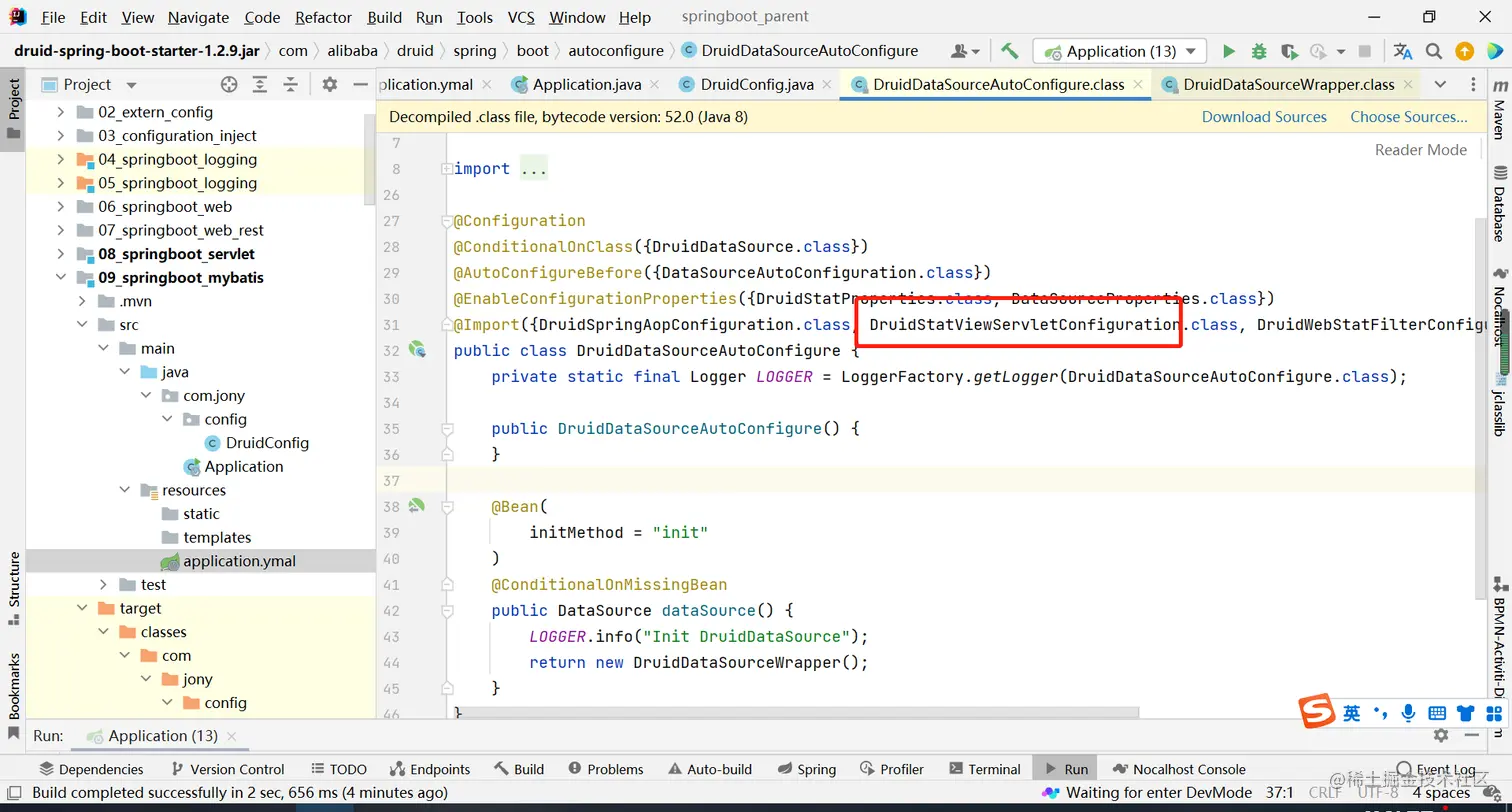Viewport: 1512px width, 812px height.
Task: Click the user account icon in the toolbar
Action: coord(965,51)
